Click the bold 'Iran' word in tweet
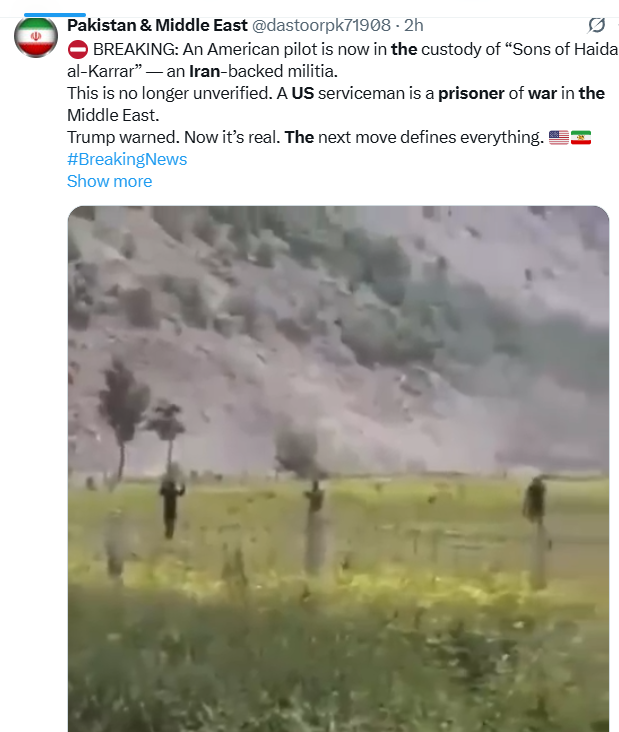Screen dimensions: 619x732 point(204,71)
